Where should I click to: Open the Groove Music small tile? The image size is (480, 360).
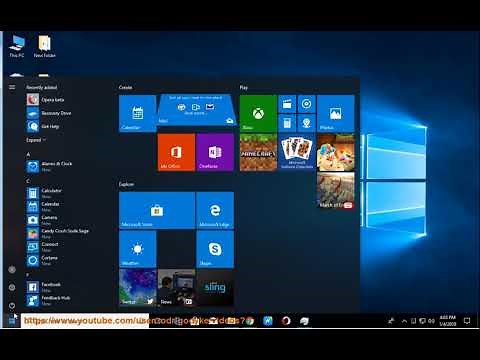pyautogui.click(x=306, y=104)
